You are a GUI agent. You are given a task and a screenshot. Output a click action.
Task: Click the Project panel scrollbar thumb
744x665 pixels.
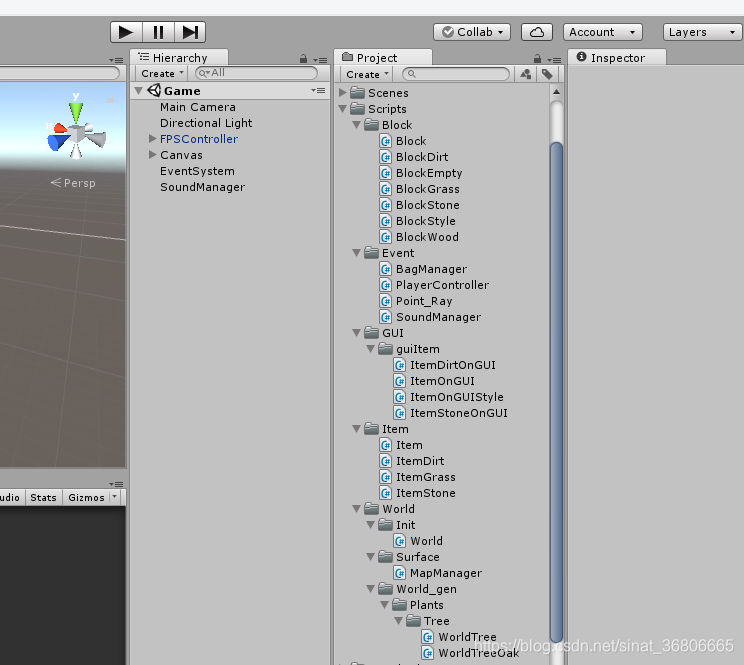(556, 392)
